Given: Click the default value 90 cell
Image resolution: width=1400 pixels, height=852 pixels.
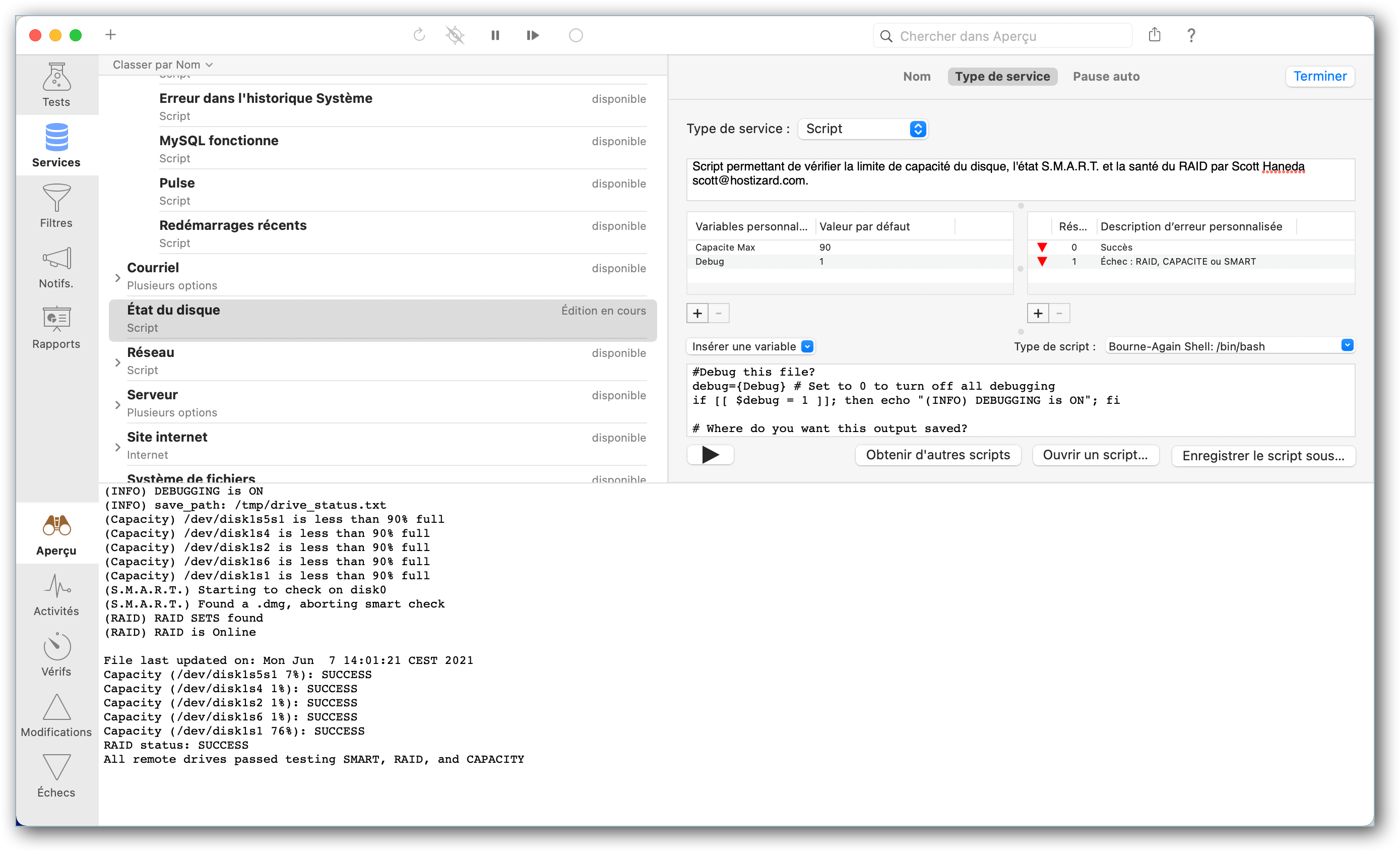Looking at the screenshot, I should [825, 247].
